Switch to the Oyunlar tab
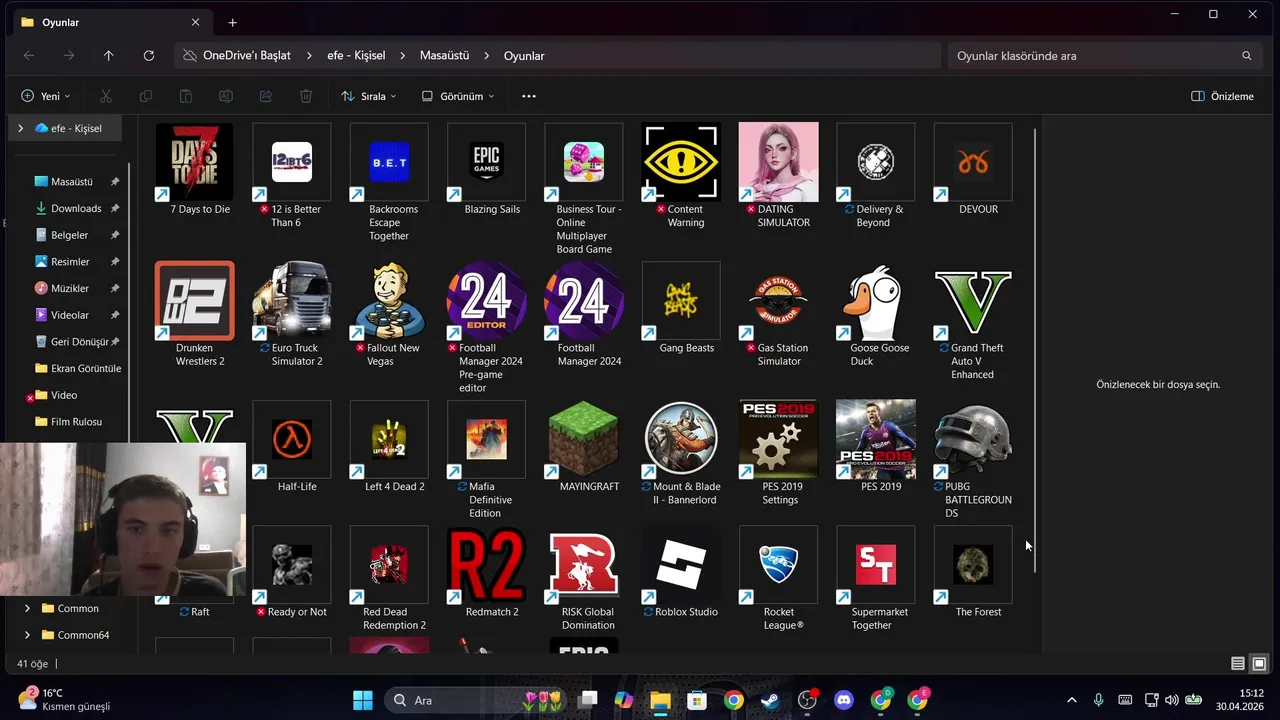This screenshot has width=1280, height=720. click(x=110, y=22)
